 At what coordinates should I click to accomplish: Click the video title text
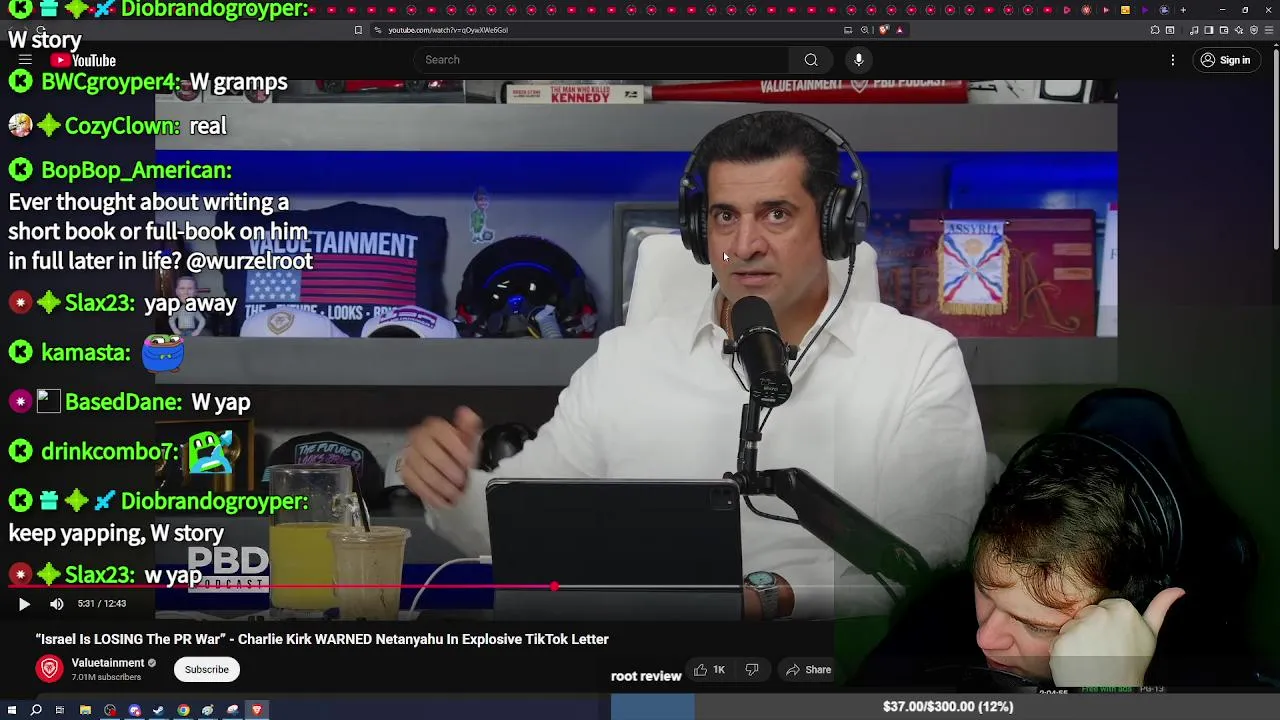coord(322,639)
